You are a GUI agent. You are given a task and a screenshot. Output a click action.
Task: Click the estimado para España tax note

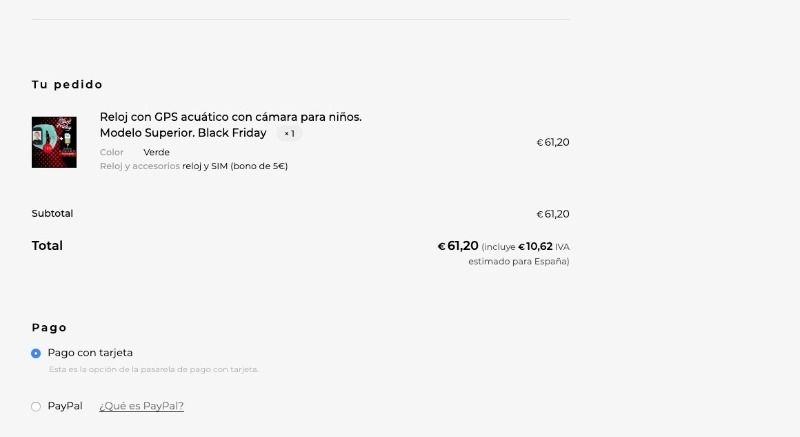518,262
